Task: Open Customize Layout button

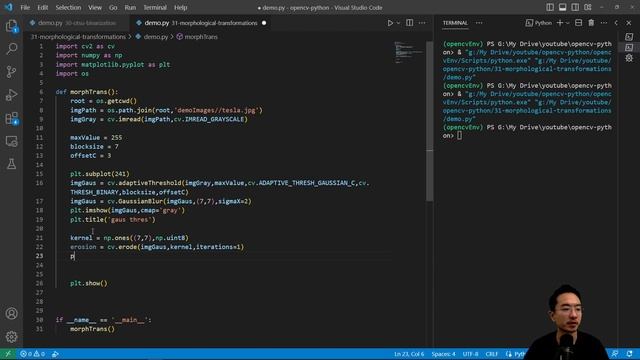Action: (588, 7)
